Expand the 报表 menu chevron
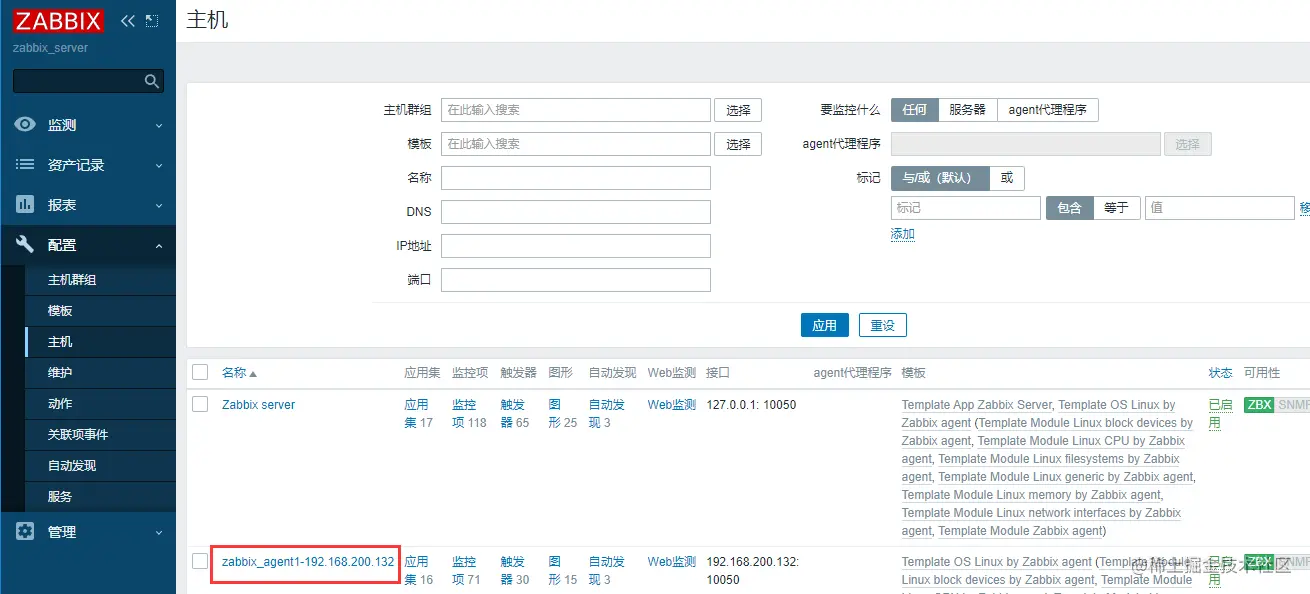The width and height of the screenshot is (1310, 594). point(159,206)
